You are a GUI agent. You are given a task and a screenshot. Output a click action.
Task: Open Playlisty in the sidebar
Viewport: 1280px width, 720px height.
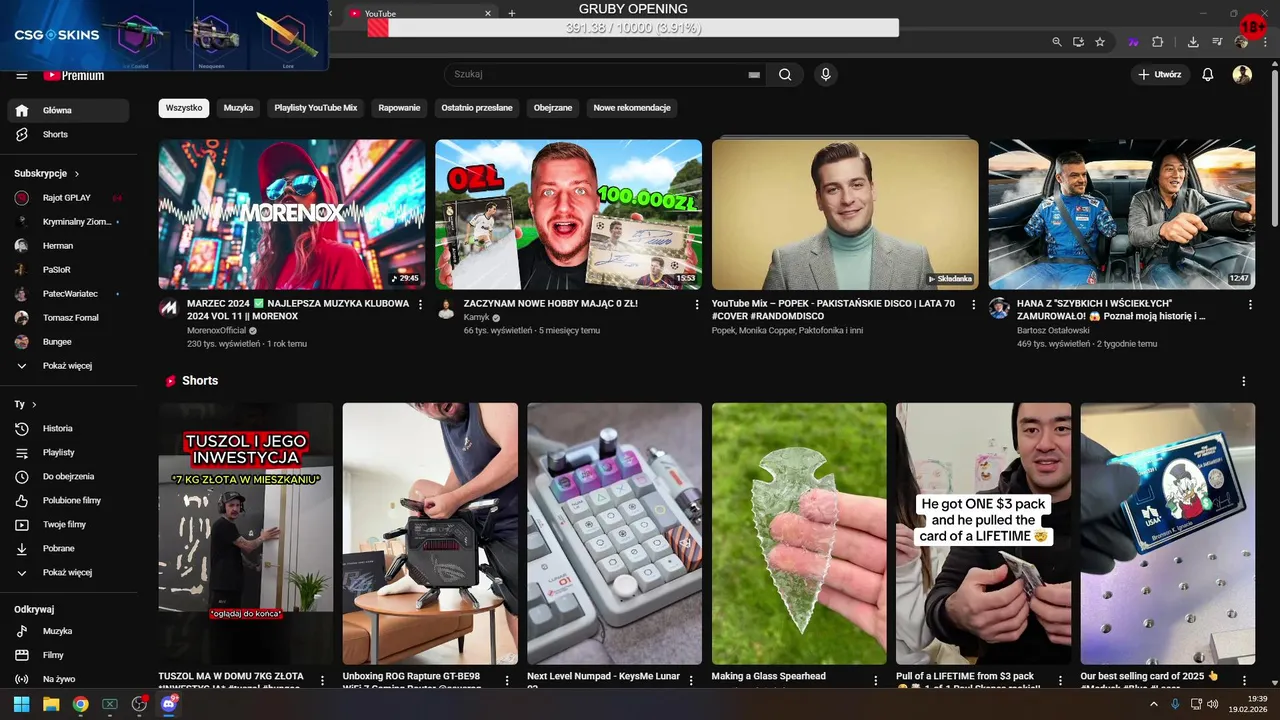click(x=68, y=452)
